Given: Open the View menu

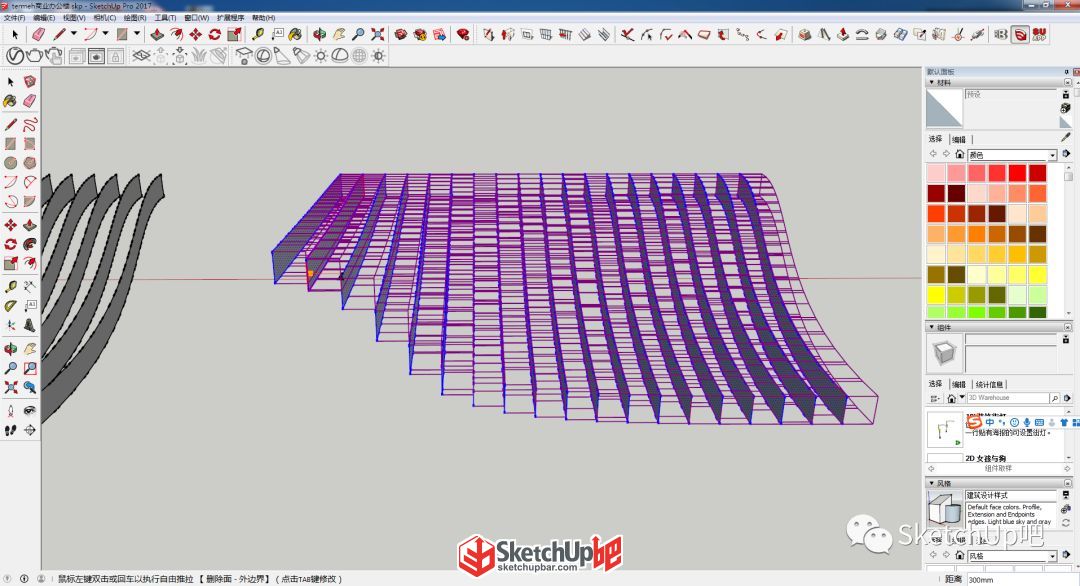Looking at the screenshot, I should click(74, 18).
